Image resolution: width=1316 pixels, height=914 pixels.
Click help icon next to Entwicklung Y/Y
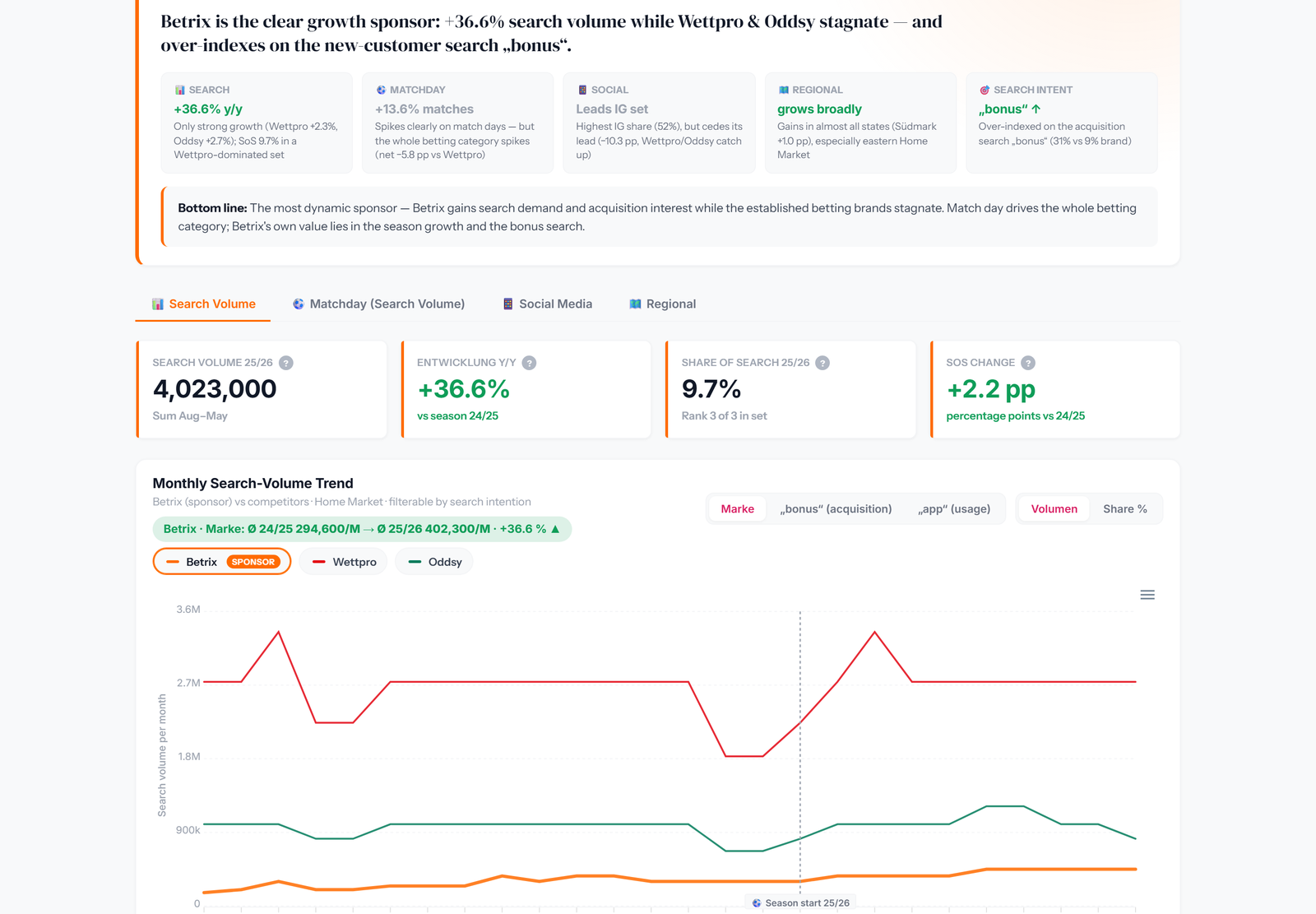(x=530, y=363)
